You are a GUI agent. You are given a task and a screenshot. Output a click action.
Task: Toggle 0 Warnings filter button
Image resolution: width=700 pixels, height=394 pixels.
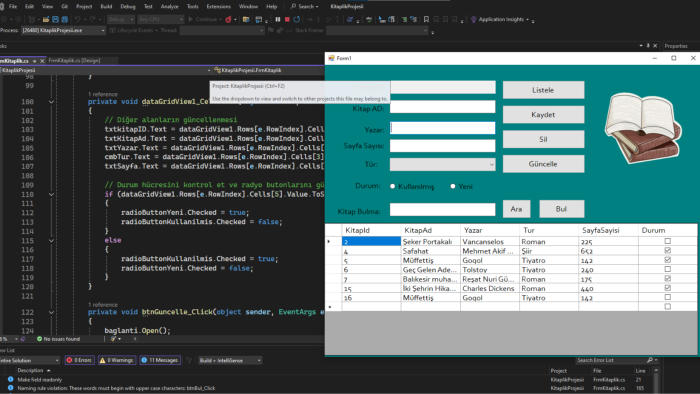117,360
